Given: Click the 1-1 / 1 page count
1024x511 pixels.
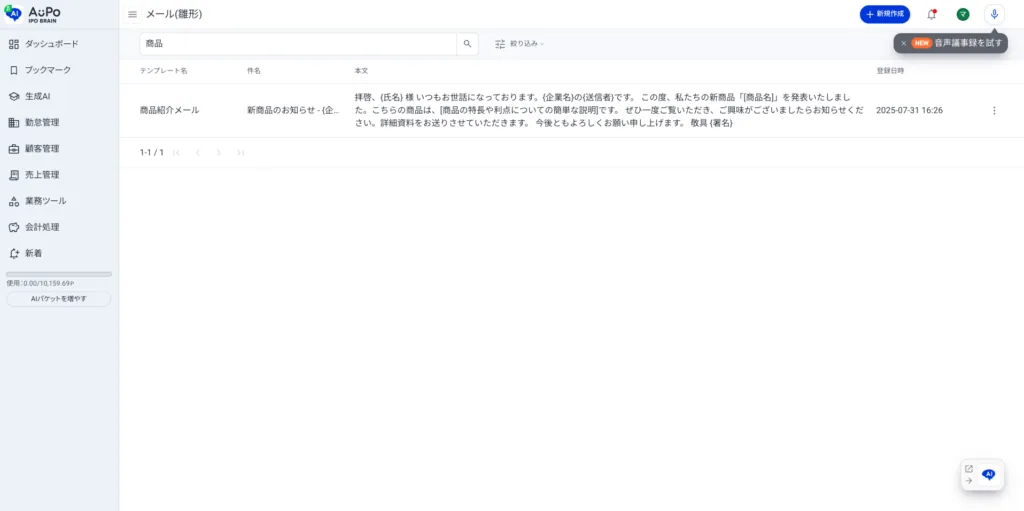Looking at the screenshot, I should click(152, 152).
